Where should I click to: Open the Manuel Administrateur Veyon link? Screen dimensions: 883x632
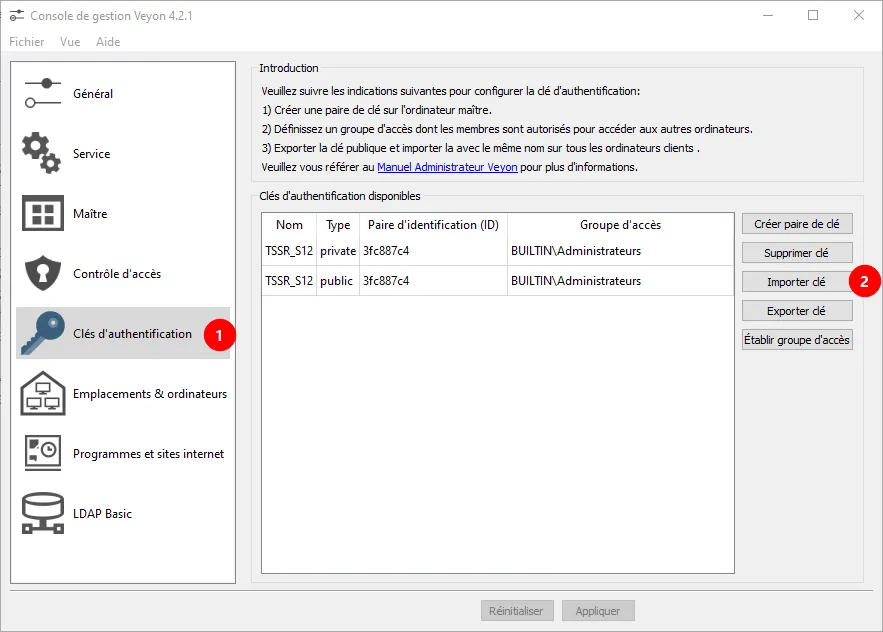coord(447,167)
